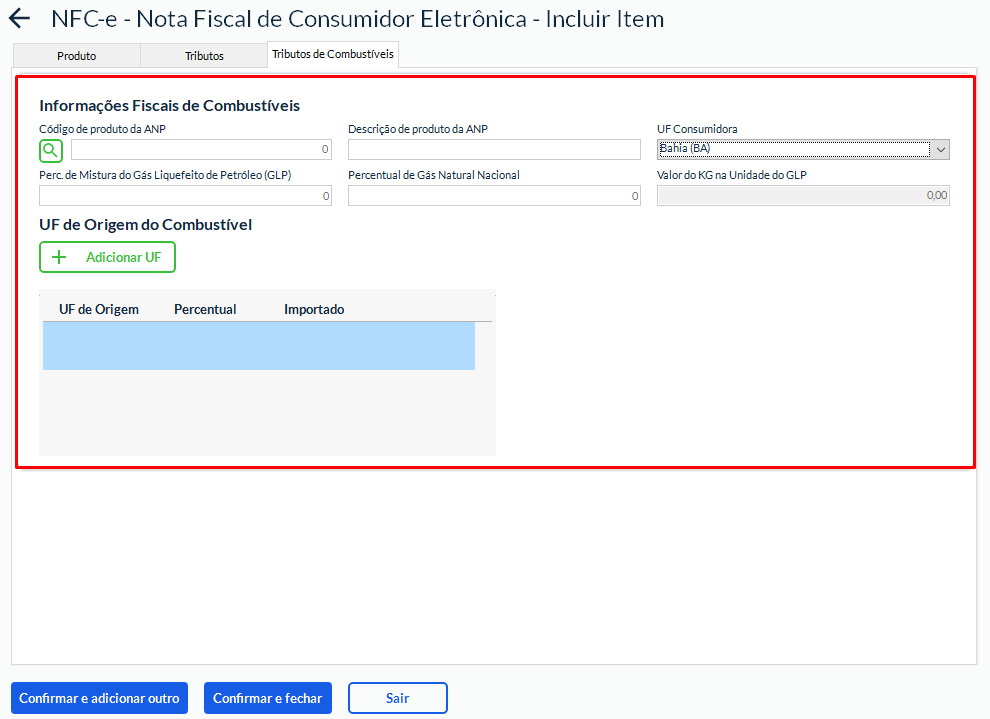The image size is (990, 719).
Task: Click the Sair button
Action: pos(397,698)
